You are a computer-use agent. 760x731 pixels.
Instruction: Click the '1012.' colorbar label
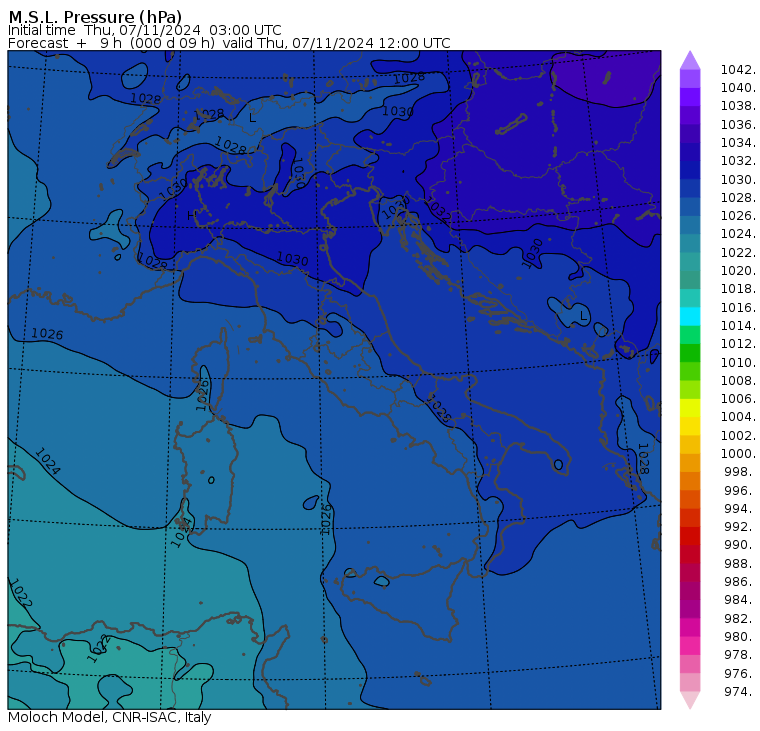click(738, 343)
